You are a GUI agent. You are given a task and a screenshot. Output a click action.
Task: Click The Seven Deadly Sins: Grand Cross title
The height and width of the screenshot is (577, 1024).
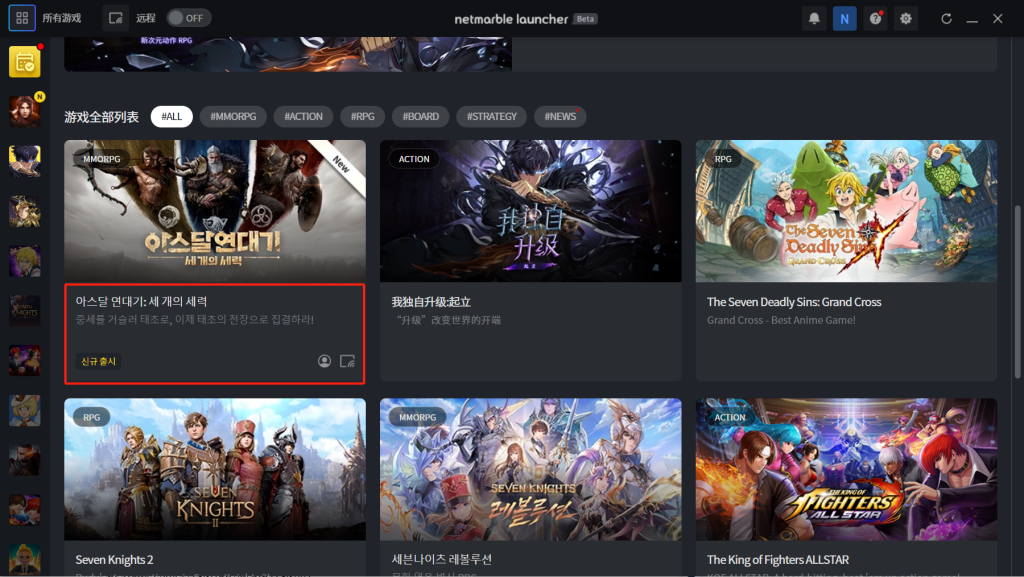[x=794, y=302]
